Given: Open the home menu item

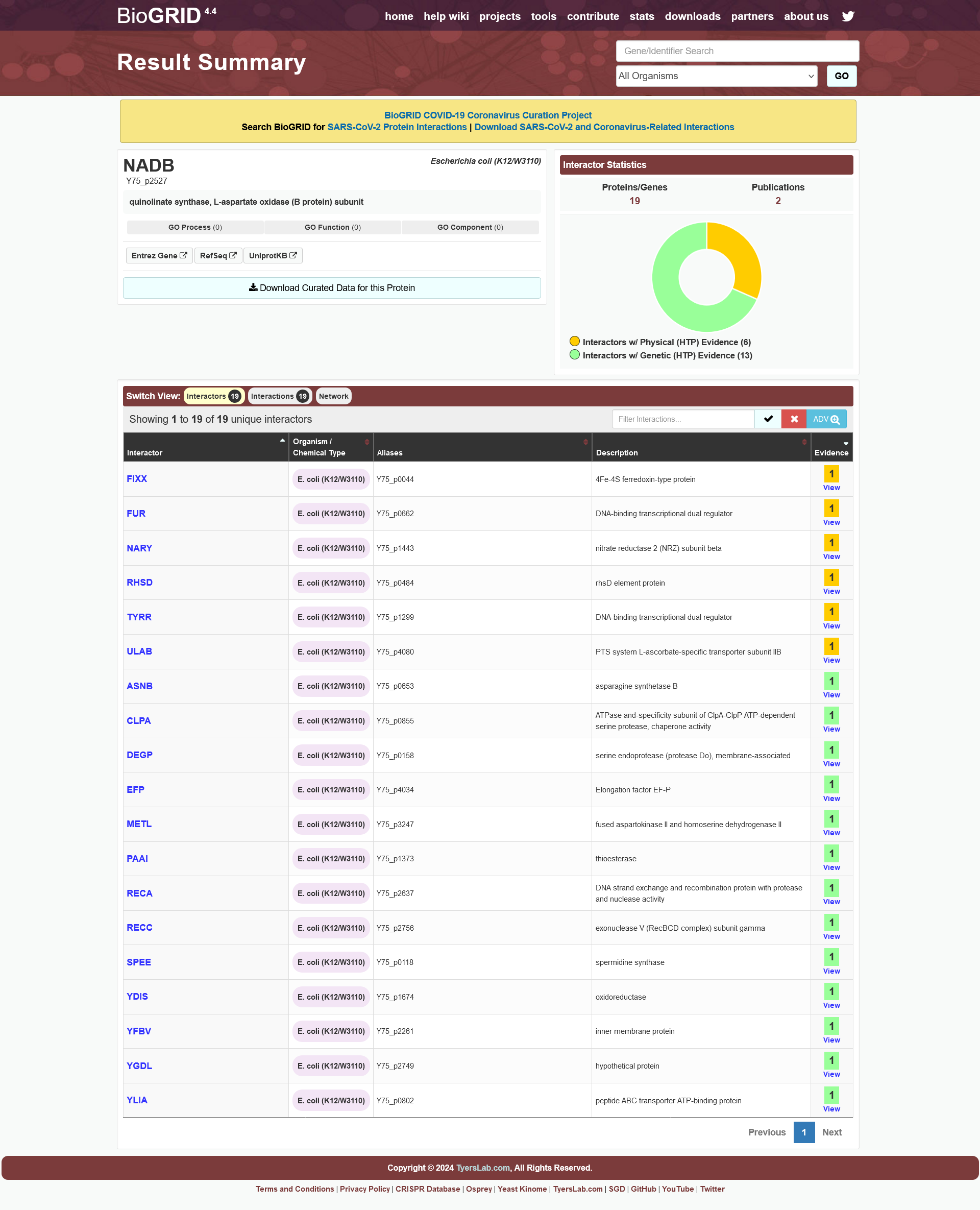Looking at the screenshot, I should pos(399,16).
